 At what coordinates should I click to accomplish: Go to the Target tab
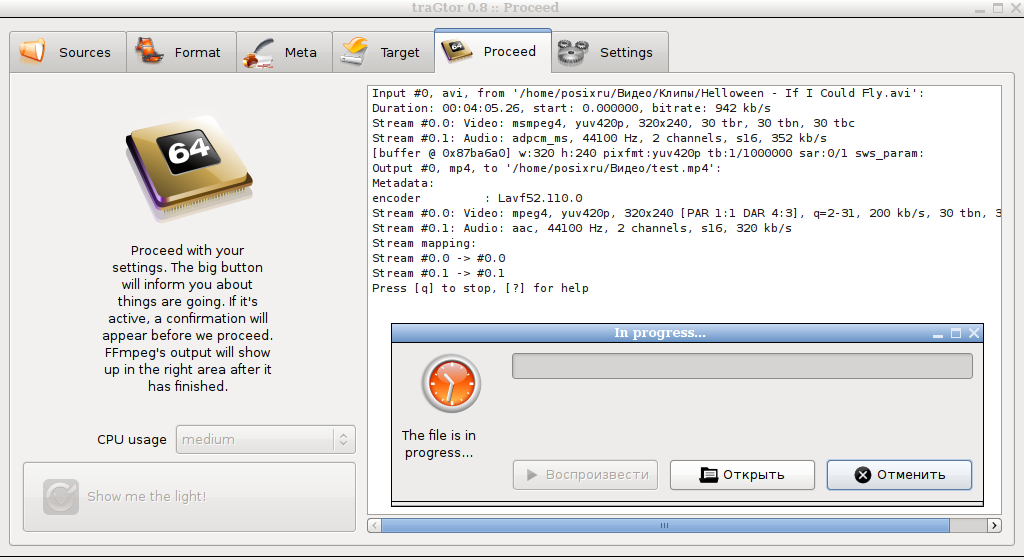(383, 52)
